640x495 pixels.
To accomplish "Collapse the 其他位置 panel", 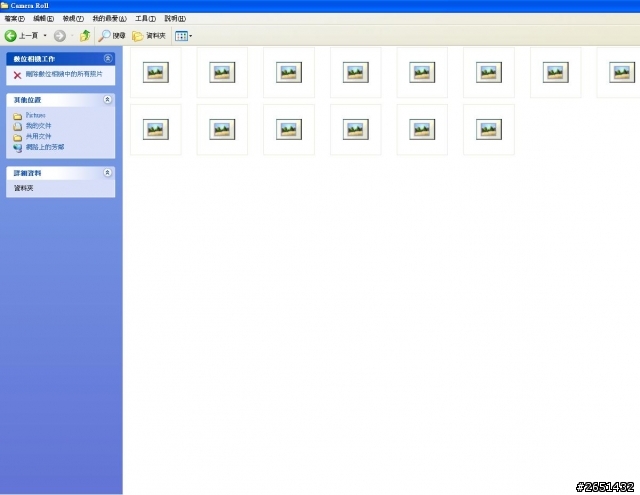I will click(x=107, y=100).
